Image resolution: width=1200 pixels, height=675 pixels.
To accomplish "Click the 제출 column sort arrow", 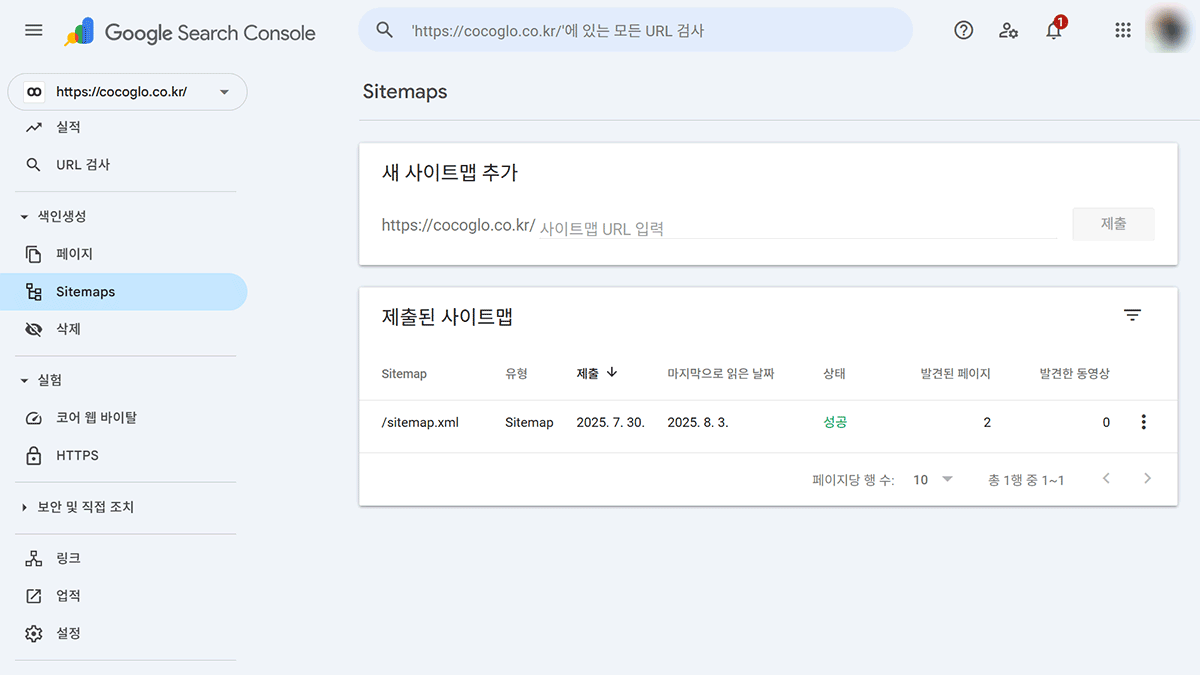I will click(x=612, y=372).
